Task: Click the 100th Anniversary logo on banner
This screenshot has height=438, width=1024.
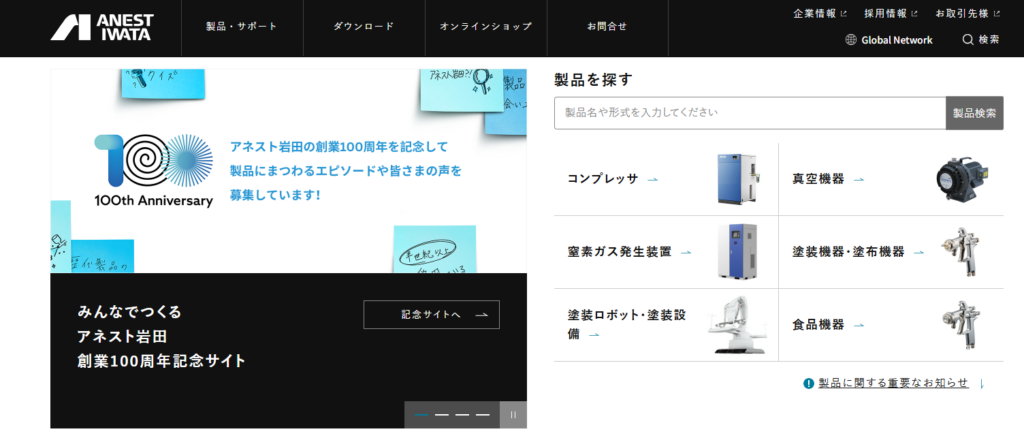Action: pos(153,170)
